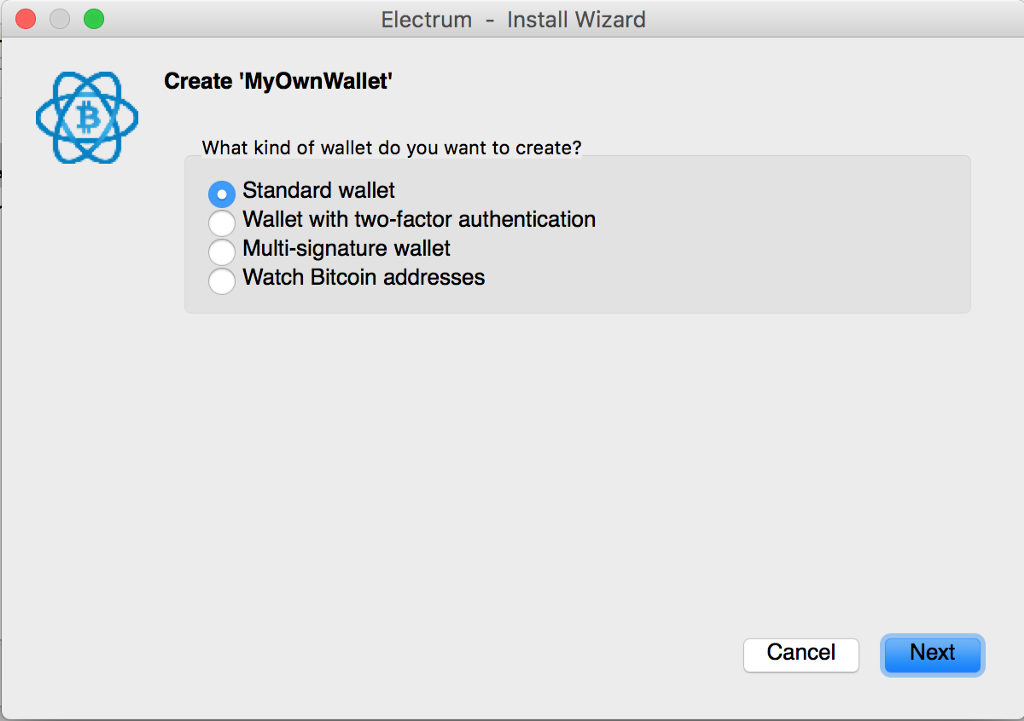This screenshot has height=721, width=1024.
Task: Click the wallet type question label
Action: (392, 148)
